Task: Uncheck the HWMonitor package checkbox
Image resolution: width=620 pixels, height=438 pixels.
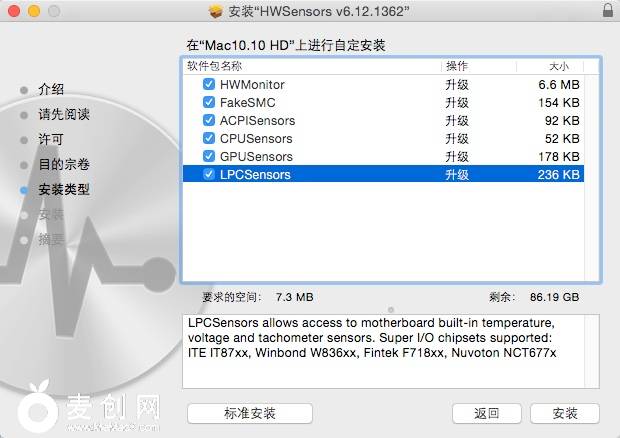Action: pos(209,84)
